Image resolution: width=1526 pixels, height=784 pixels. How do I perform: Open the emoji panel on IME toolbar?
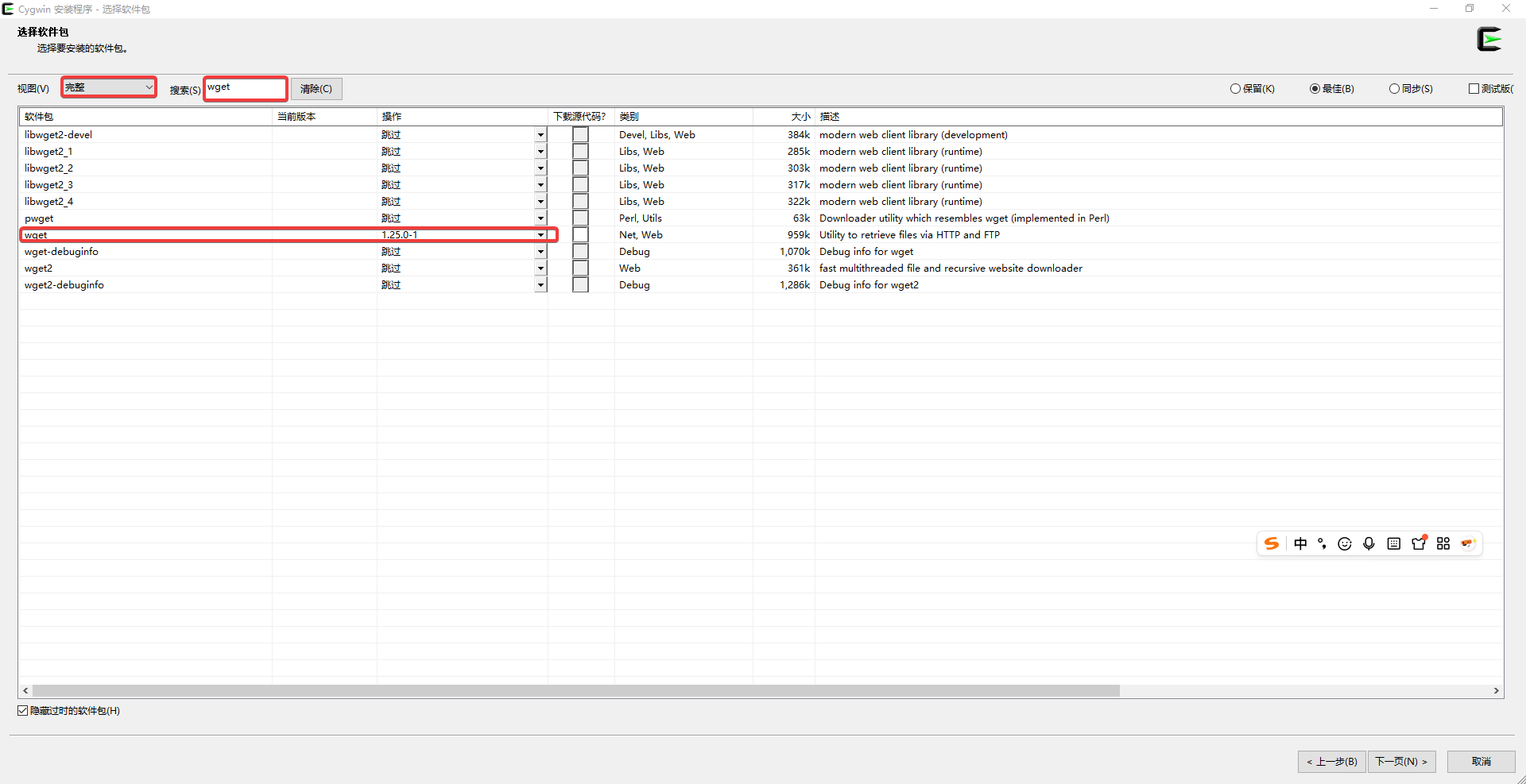coord(1345,543)
